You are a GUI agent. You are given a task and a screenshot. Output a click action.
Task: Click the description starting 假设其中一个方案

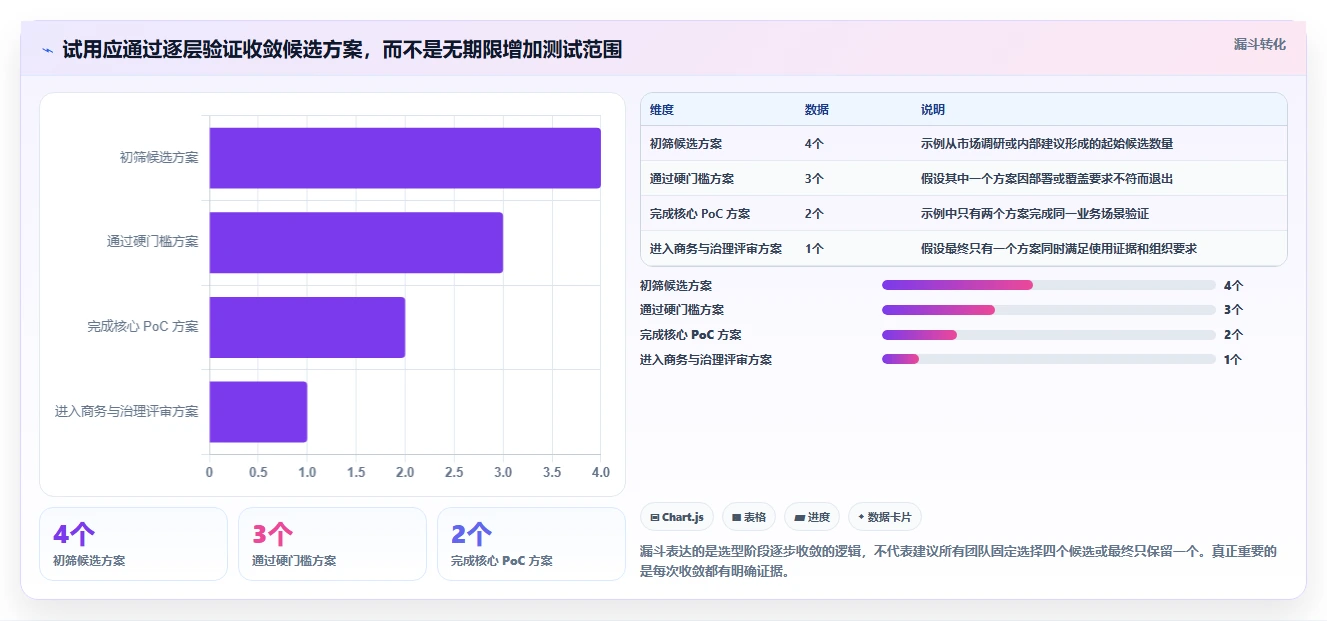click(x=1047, y=179)
